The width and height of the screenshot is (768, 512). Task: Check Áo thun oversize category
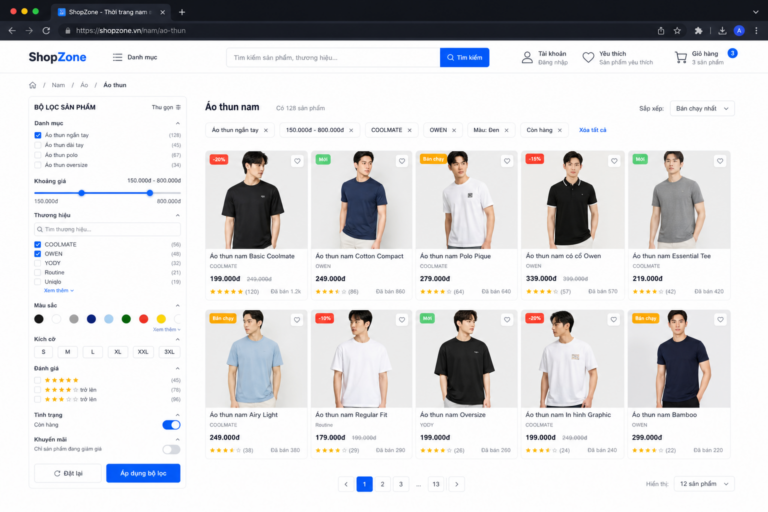click(38, 165)
